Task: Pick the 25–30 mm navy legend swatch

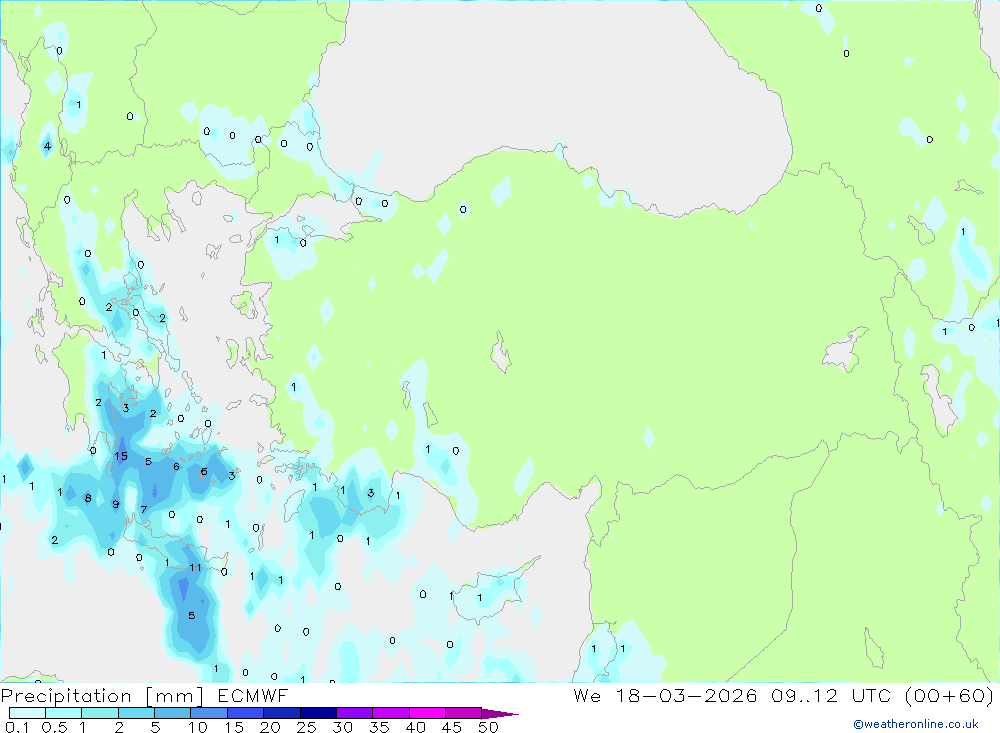Action: pyautogui.click(x=318, y=713)
